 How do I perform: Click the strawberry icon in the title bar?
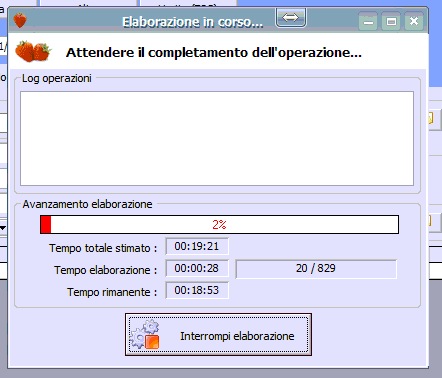tap(20, 20)
